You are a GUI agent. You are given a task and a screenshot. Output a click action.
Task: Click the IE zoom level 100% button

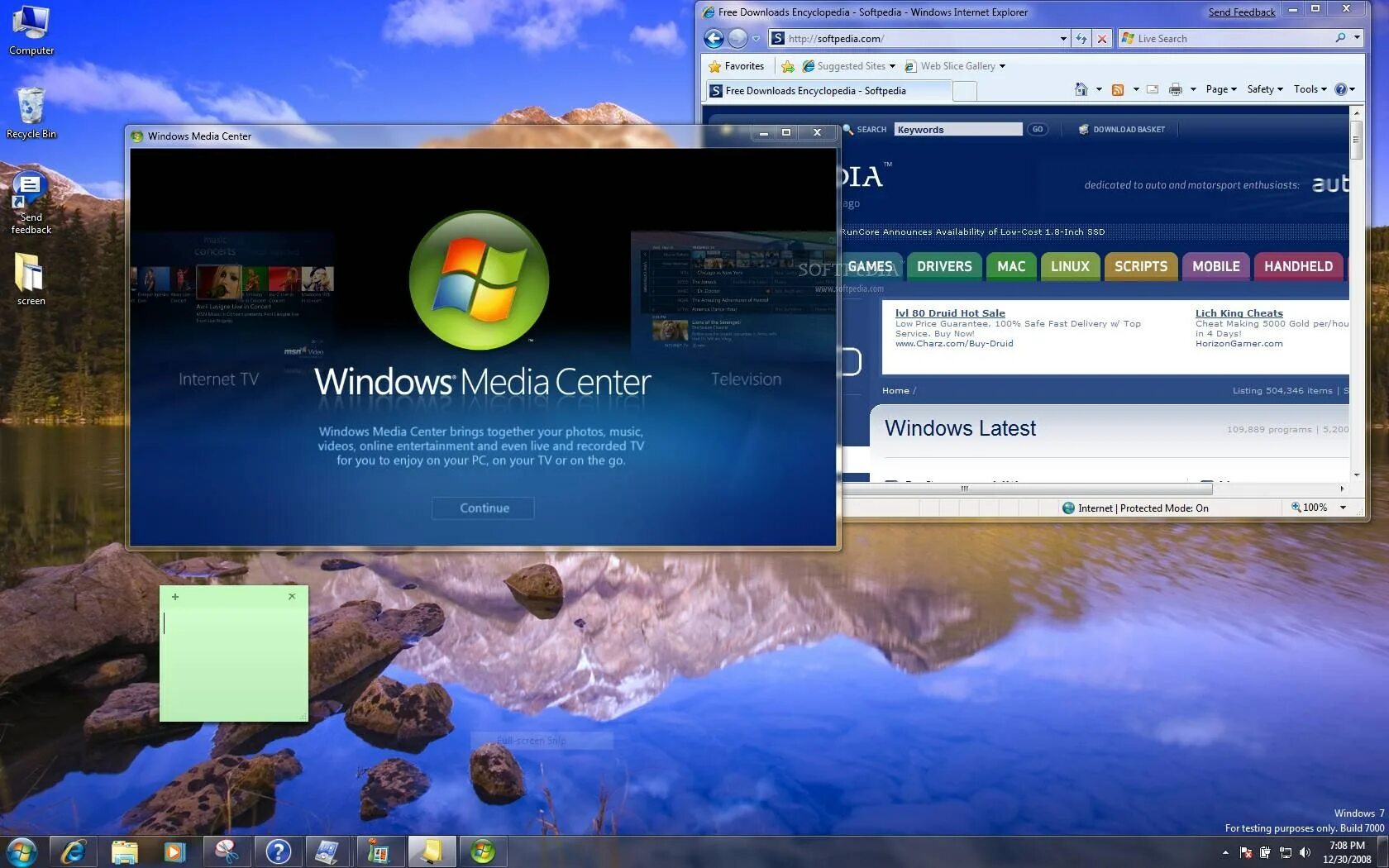1310,508
